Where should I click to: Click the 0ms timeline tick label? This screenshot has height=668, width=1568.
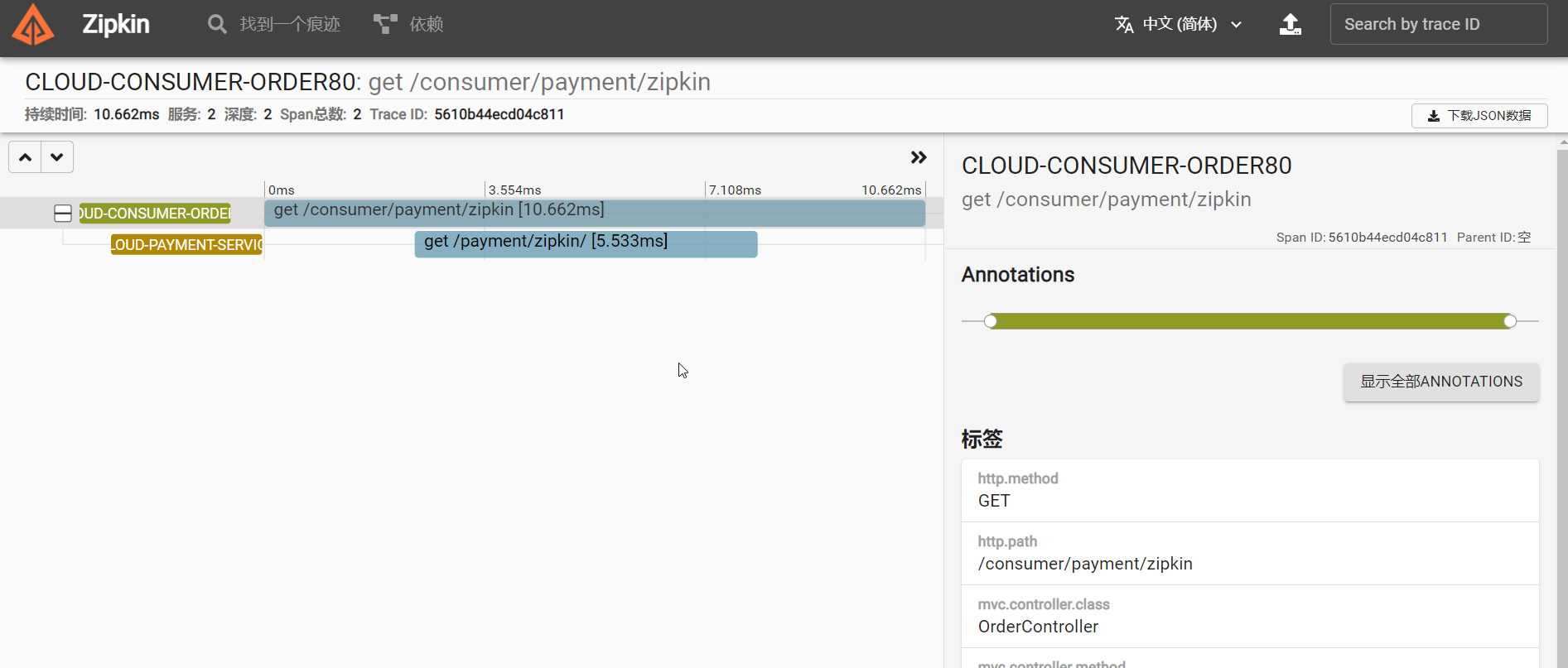[x=282, y=190]
